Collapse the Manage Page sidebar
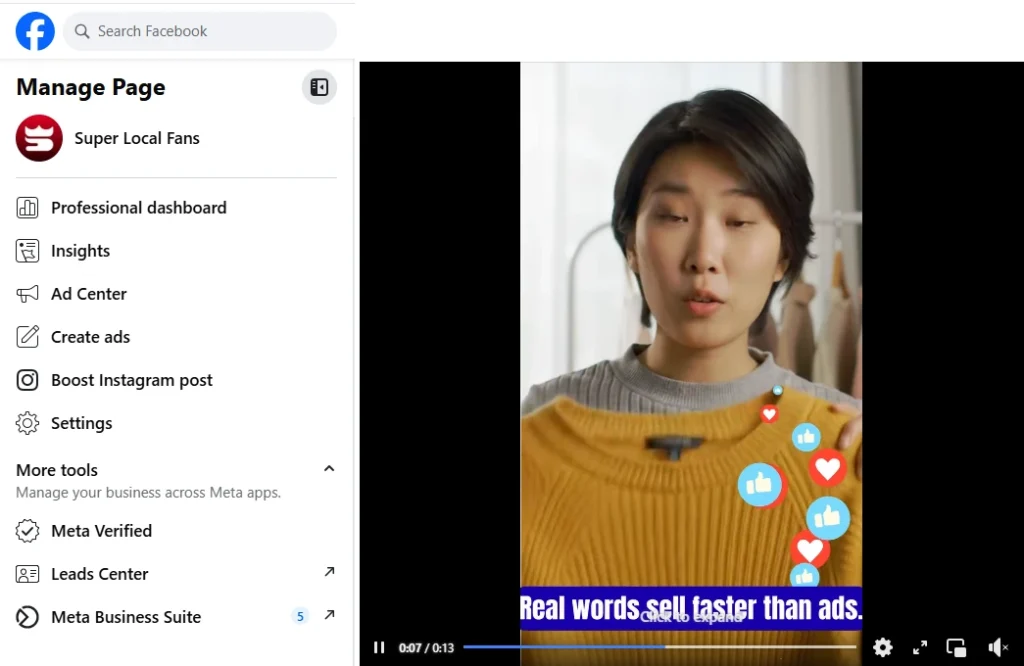Viewport: 1024px width, 666px height. click(x=319, y=87)
